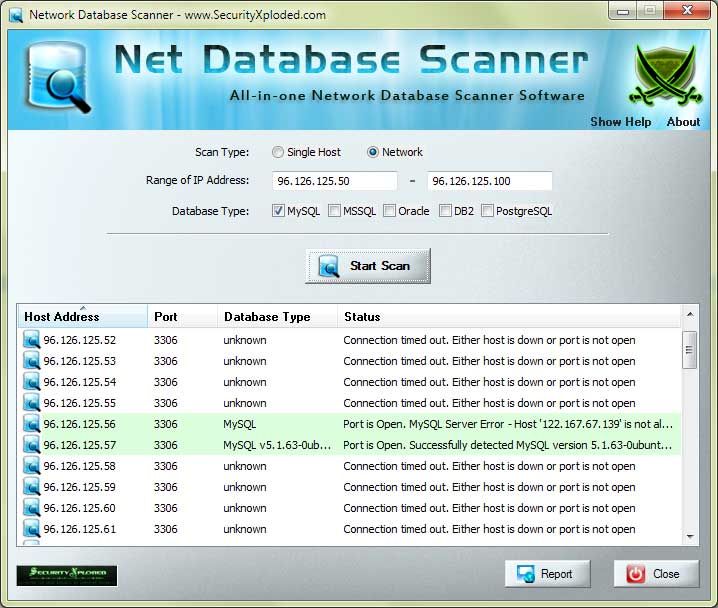The image size is (718, 608).
Task: Open the About link
Action: pyautogui.click(x=683, y=122)
